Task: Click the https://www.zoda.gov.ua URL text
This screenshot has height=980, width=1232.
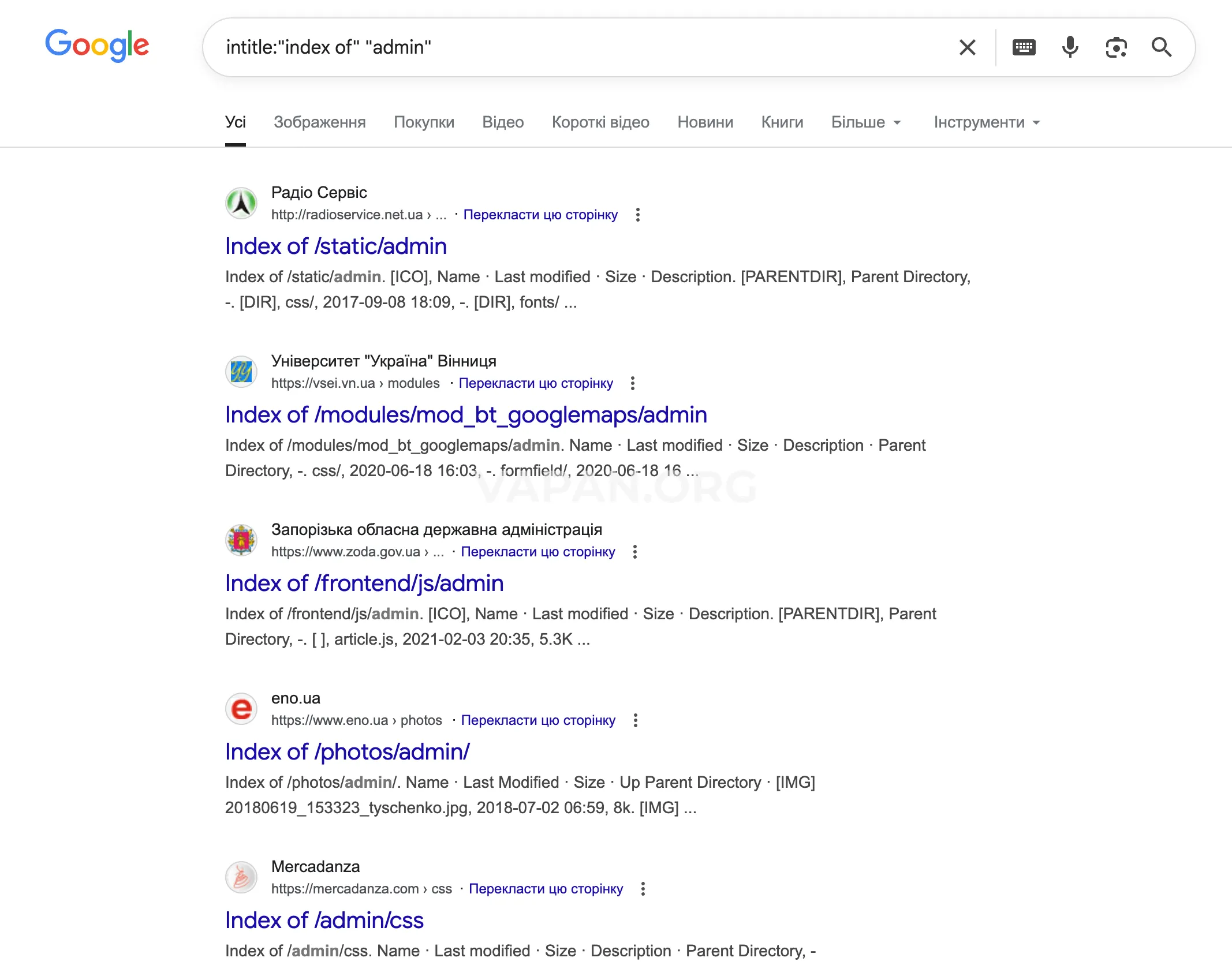Action: point(358,552)
